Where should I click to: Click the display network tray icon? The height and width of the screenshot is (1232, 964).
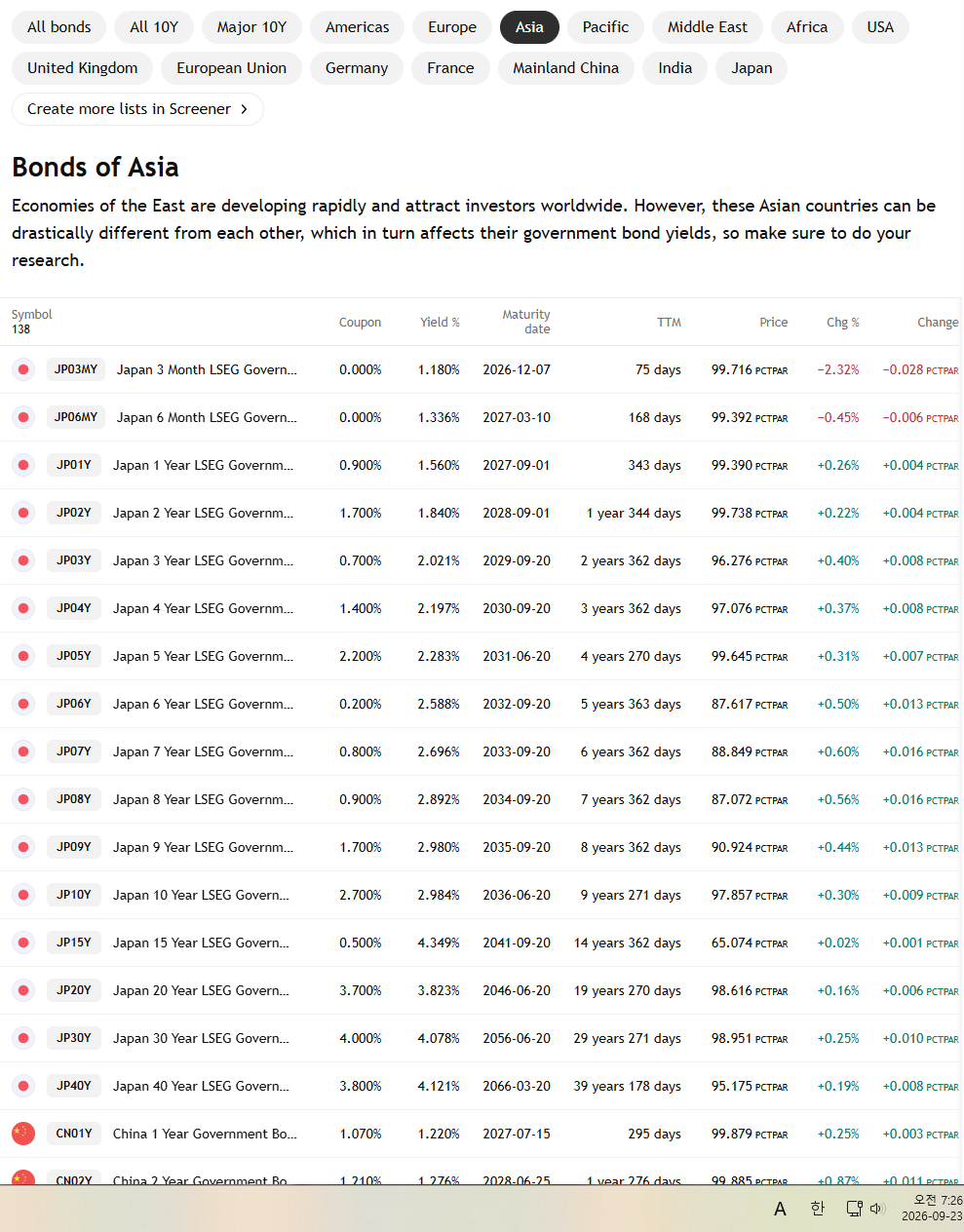click(x=854, y=1209)
